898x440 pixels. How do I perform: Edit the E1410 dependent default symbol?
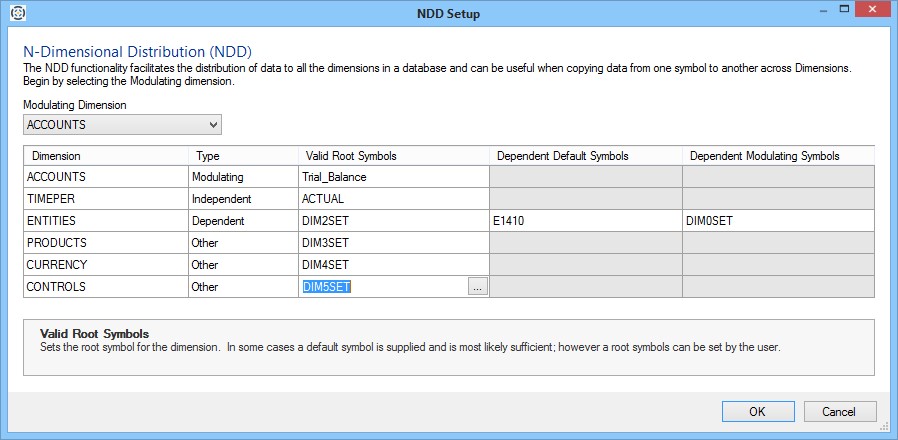tap(585, 221)
